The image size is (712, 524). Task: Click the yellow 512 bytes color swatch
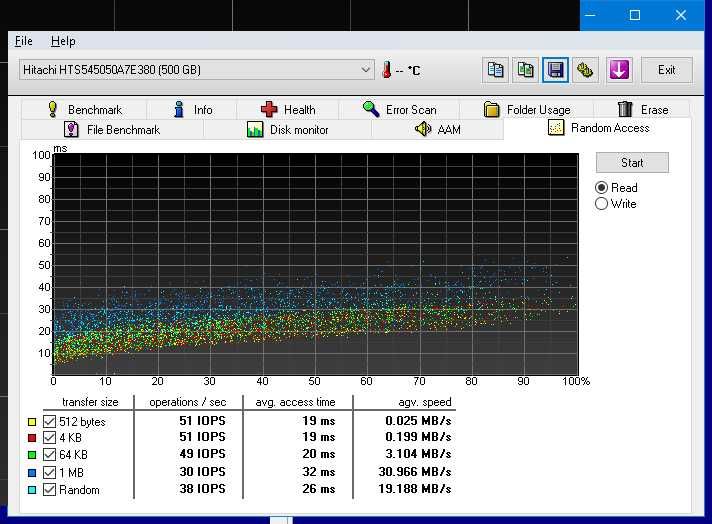tap(32, 422)
